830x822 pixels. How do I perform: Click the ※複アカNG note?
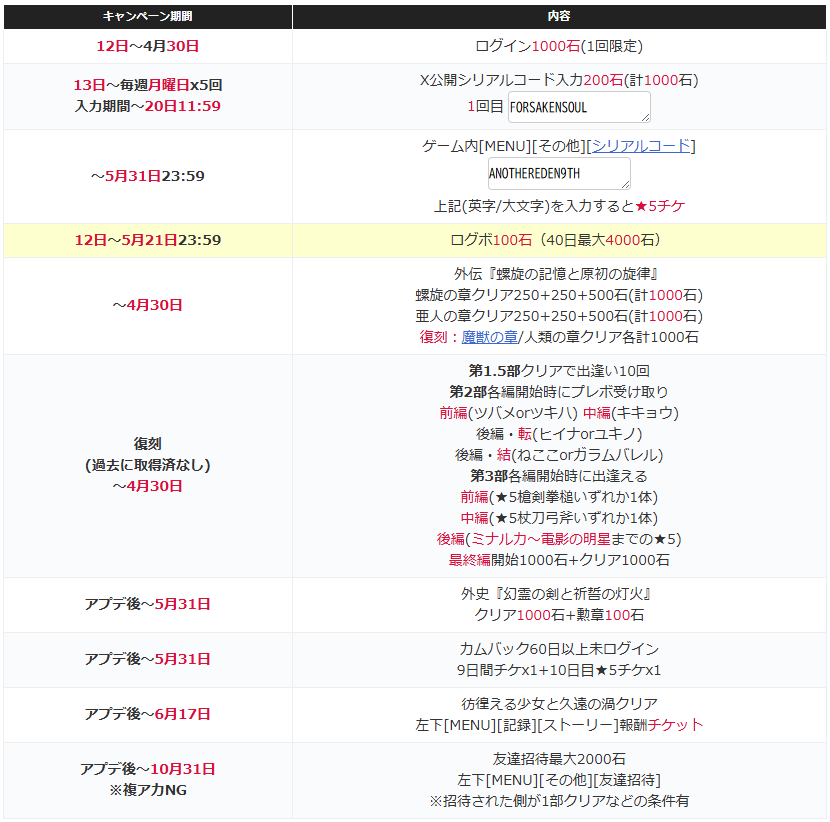(148, 790)
